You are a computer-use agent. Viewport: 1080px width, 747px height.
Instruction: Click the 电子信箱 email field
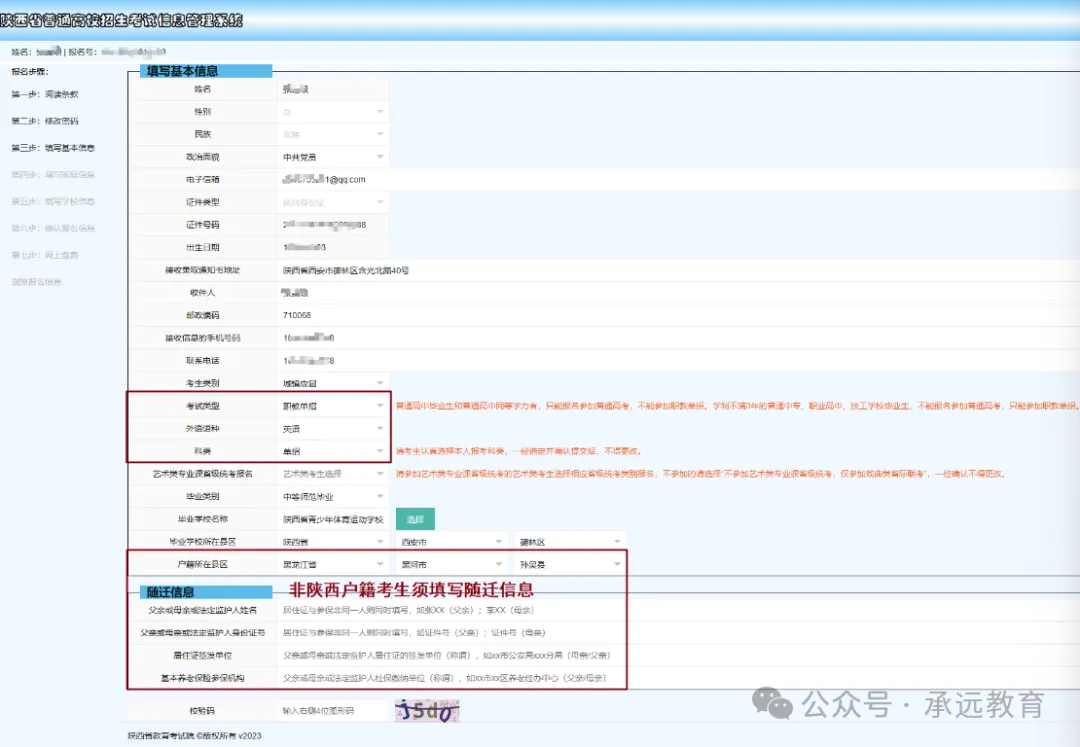click(678, 180)
